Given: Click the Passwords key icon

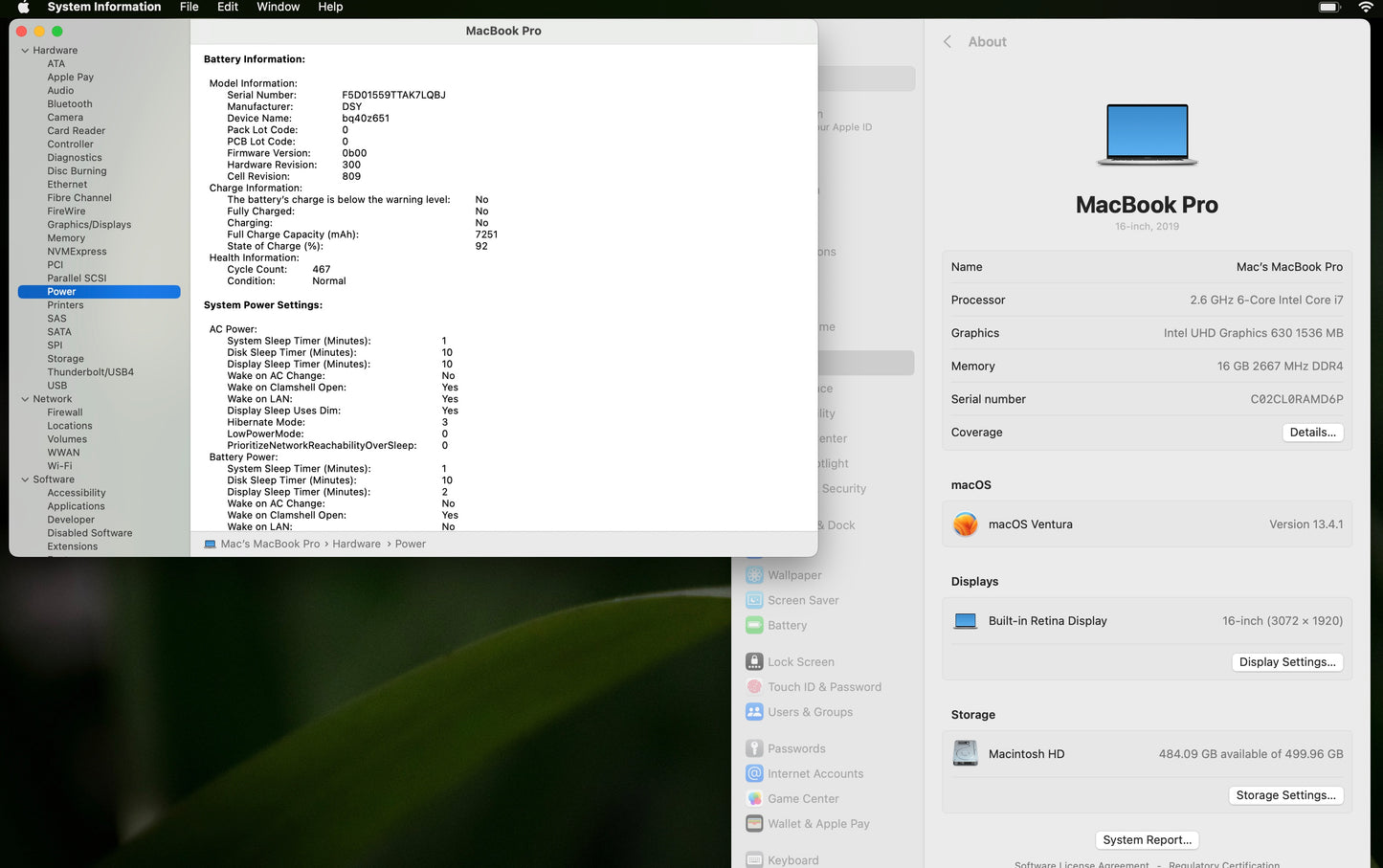Looking at the screenshot, I should (x=754, y=748).
